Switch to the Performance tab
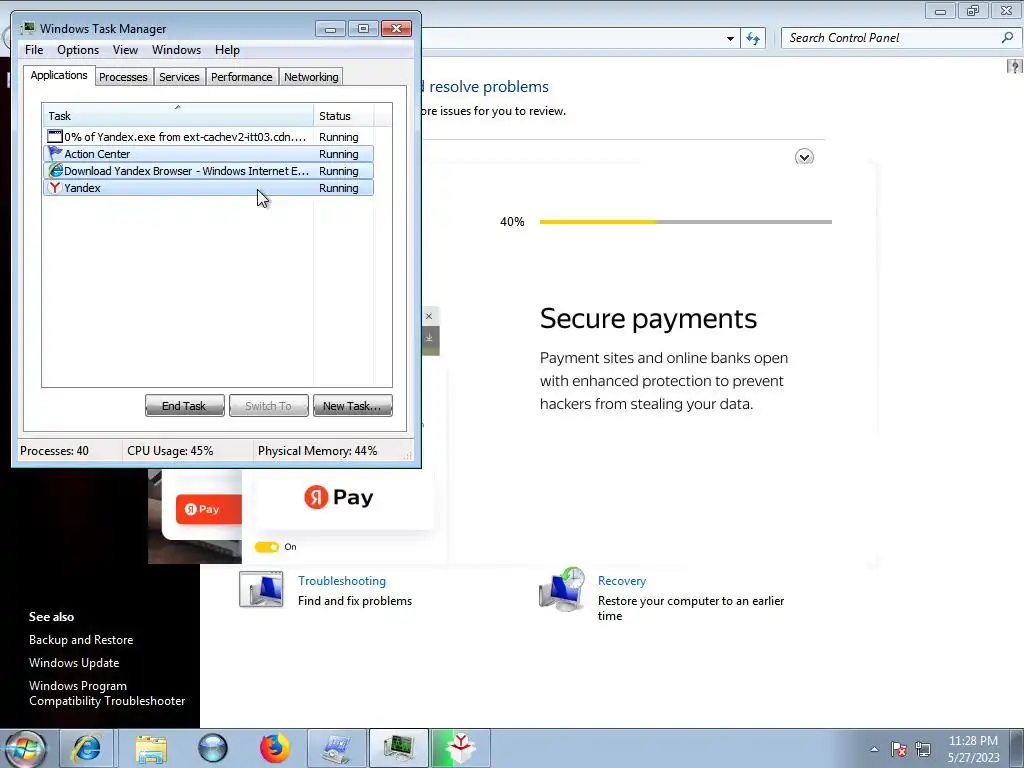This screenshot has width=1024, height=768. click(x=241, y=77)
